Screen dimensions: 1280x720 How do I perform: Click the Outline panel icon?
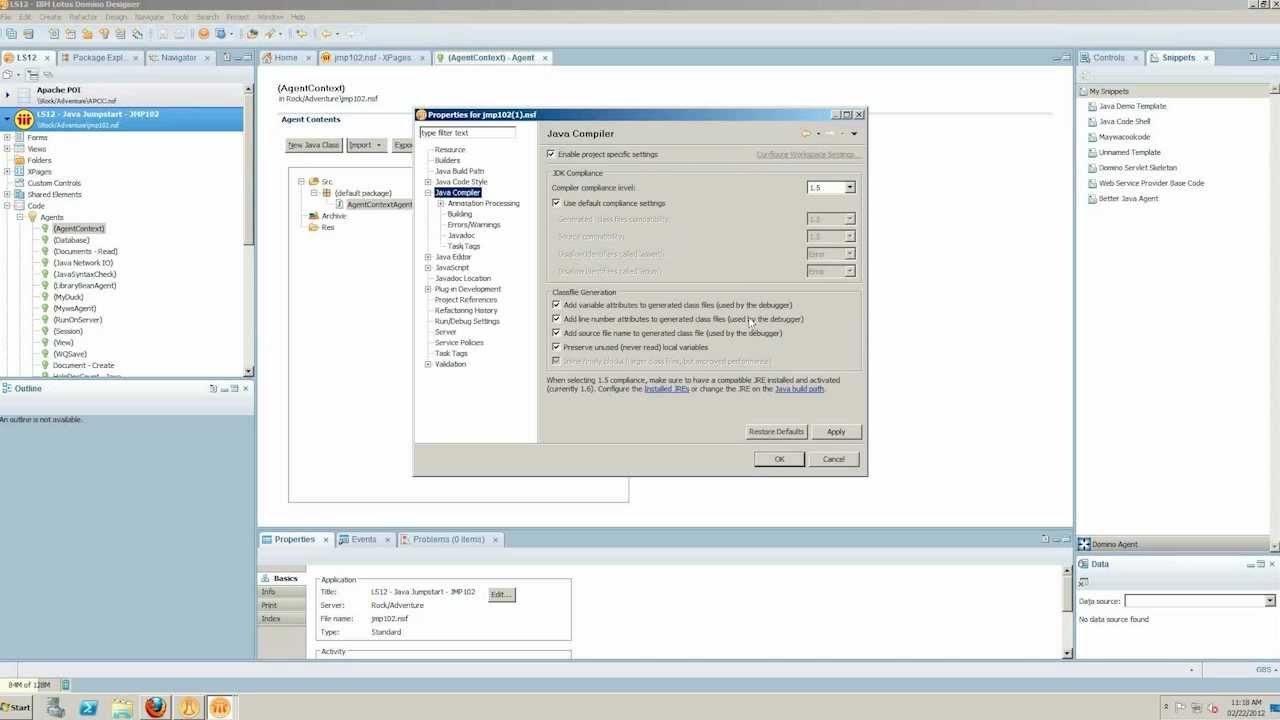7,388
